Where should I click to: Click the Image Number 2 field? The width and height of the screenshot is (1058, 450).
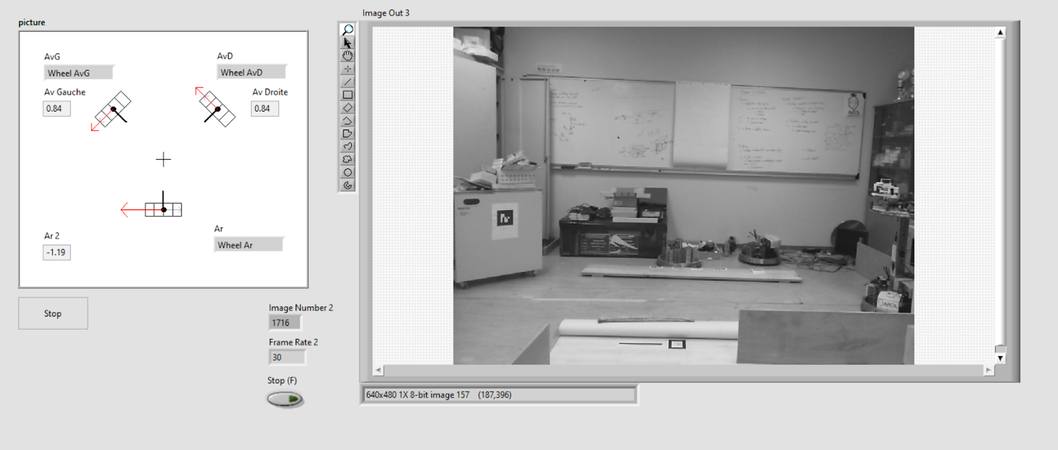[285, 323]
